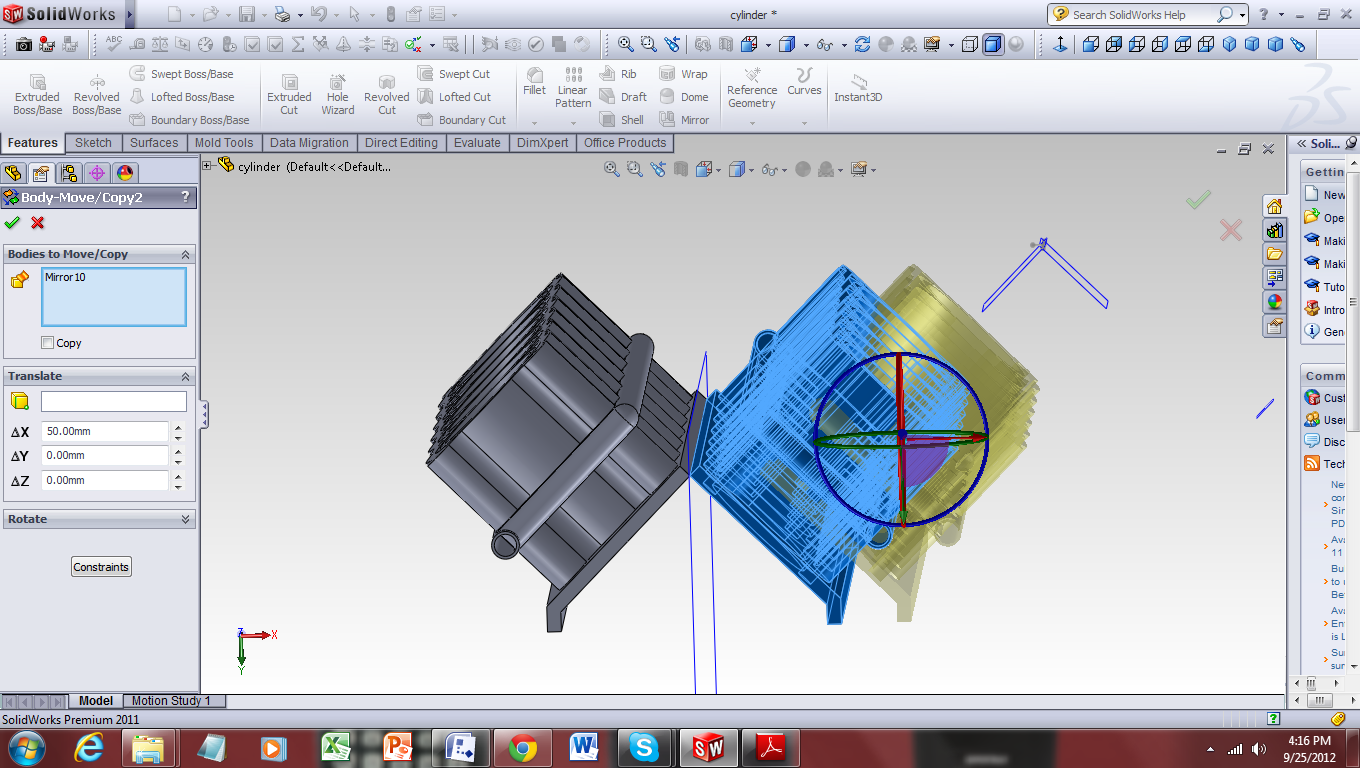The image size is (1360, 768).
Task: Select Mirror10 in bodies list
Action: tap(65, 277)
